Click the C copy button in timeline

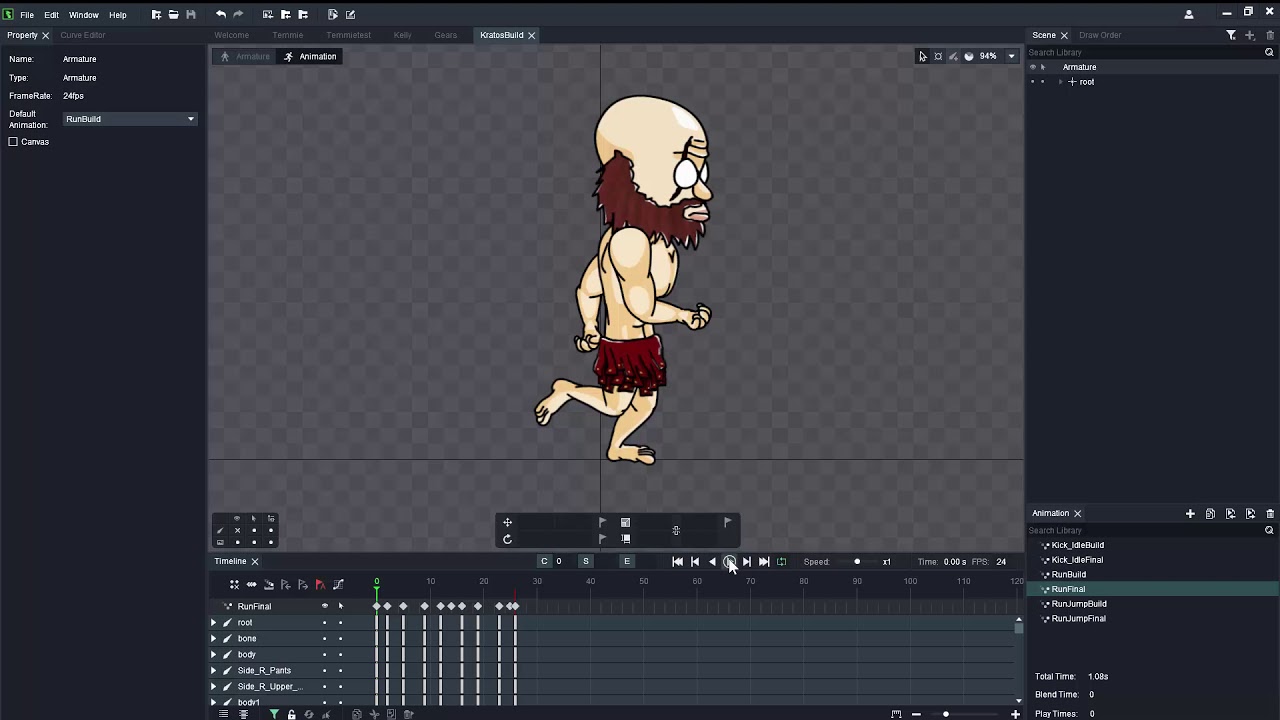coord(544,562)
